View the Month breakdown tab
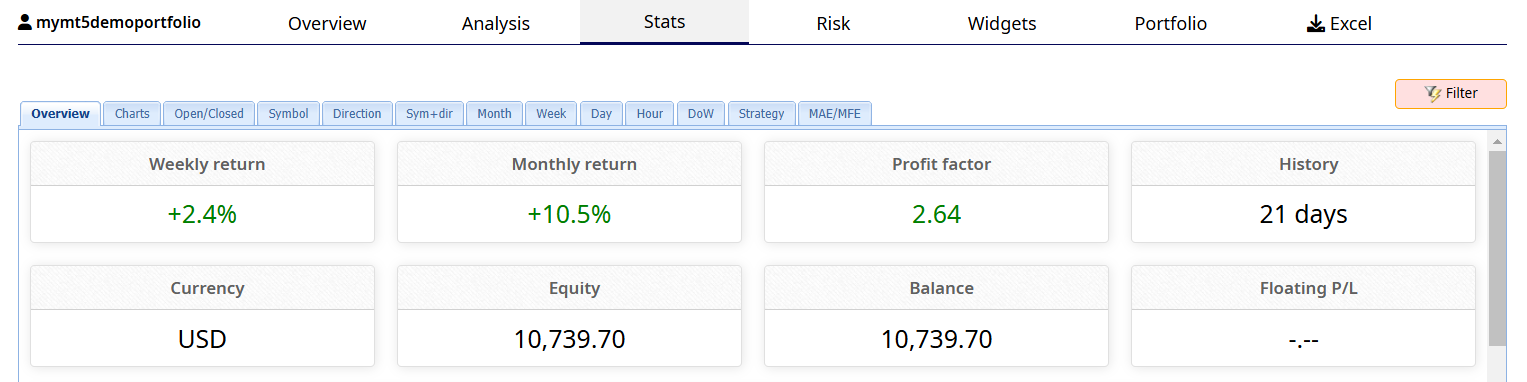This screenshot has height=382, width=1527. (494, 114)
